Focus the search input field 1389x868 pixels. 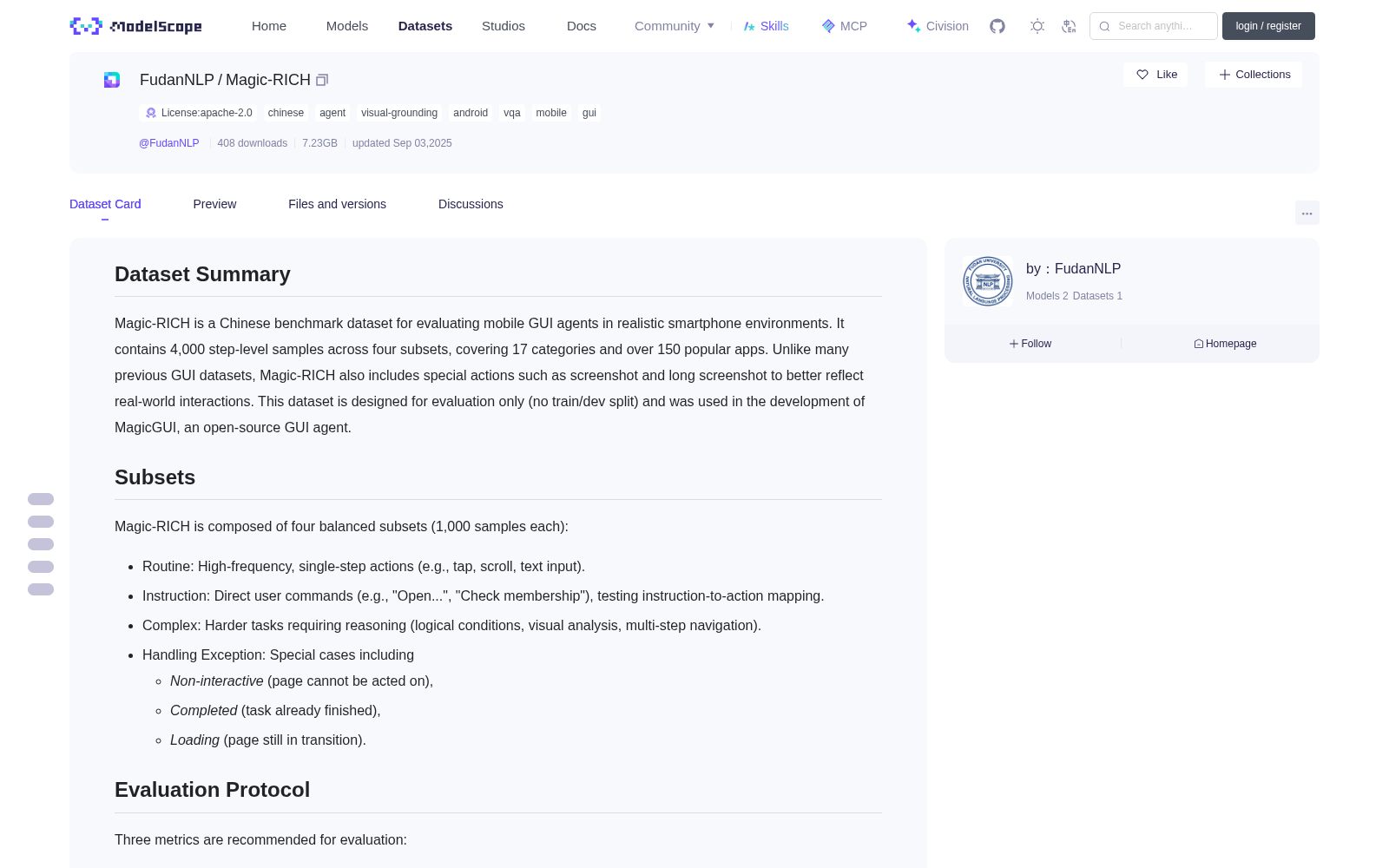tap(1154, 26)
